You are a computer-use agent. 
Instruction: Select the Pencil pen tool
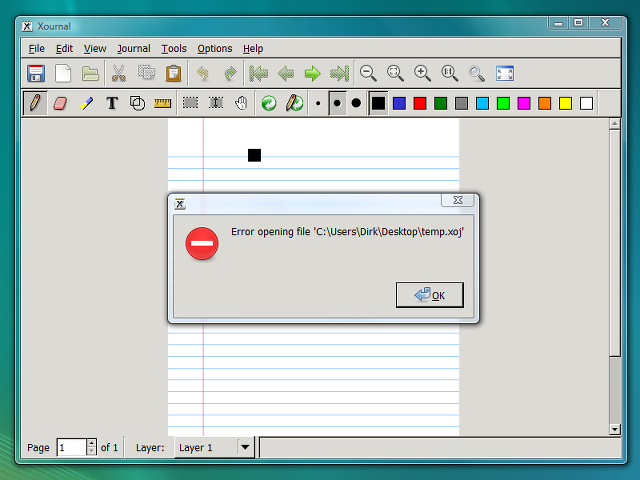(35, 103)
